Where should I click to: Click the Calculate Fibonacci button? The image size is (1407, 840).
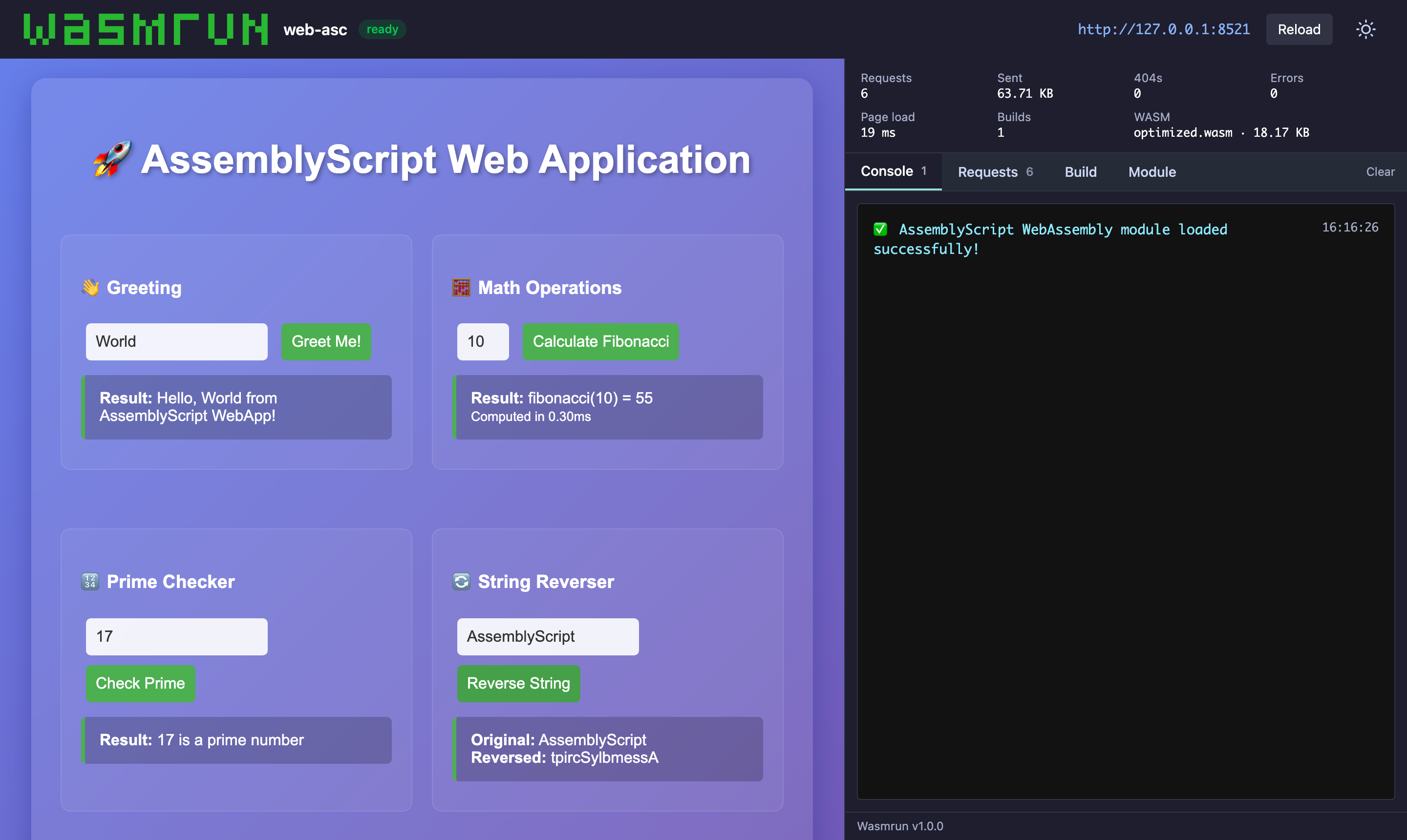coord(600,341)
